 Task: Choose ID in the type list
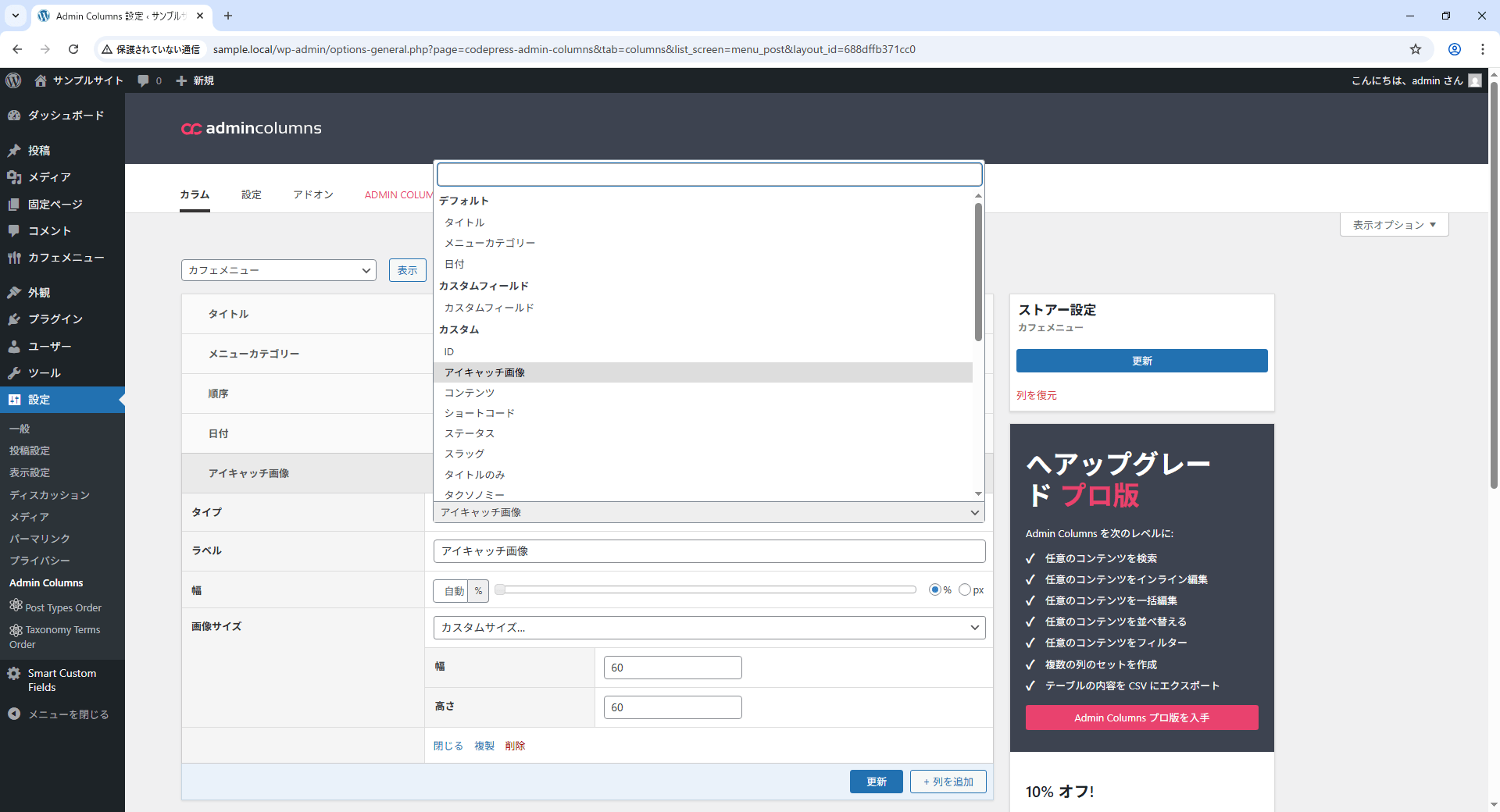(x=703, y=352)
